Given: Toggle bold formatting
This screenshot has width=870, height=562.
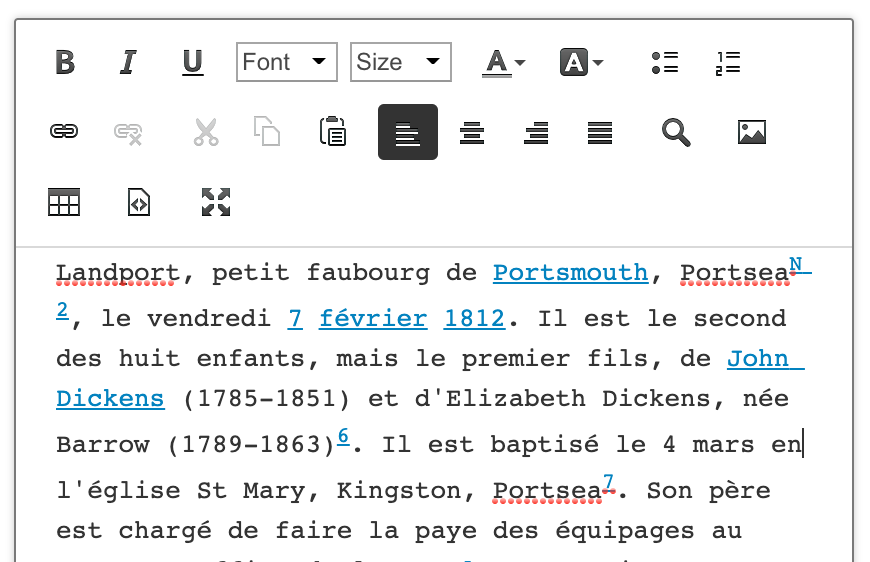Looking at the screenshot, I should click(65, 62).
